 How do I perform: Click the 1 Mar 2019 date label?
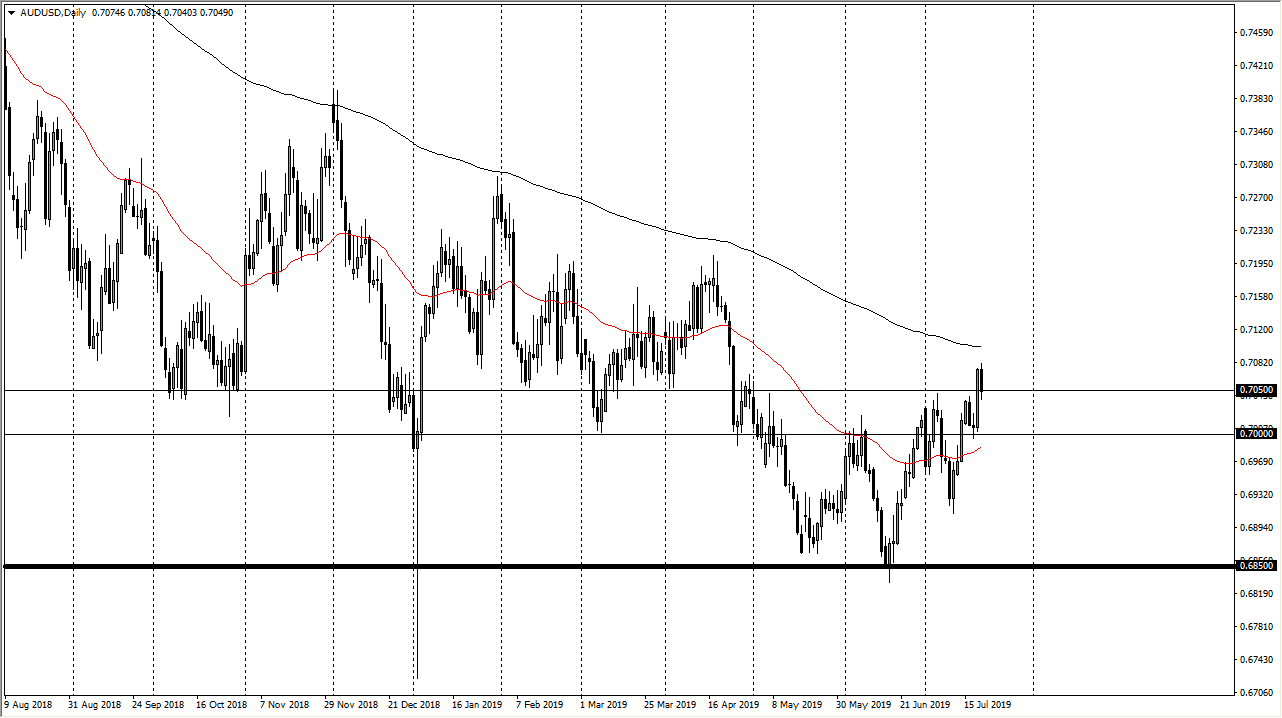604,704
